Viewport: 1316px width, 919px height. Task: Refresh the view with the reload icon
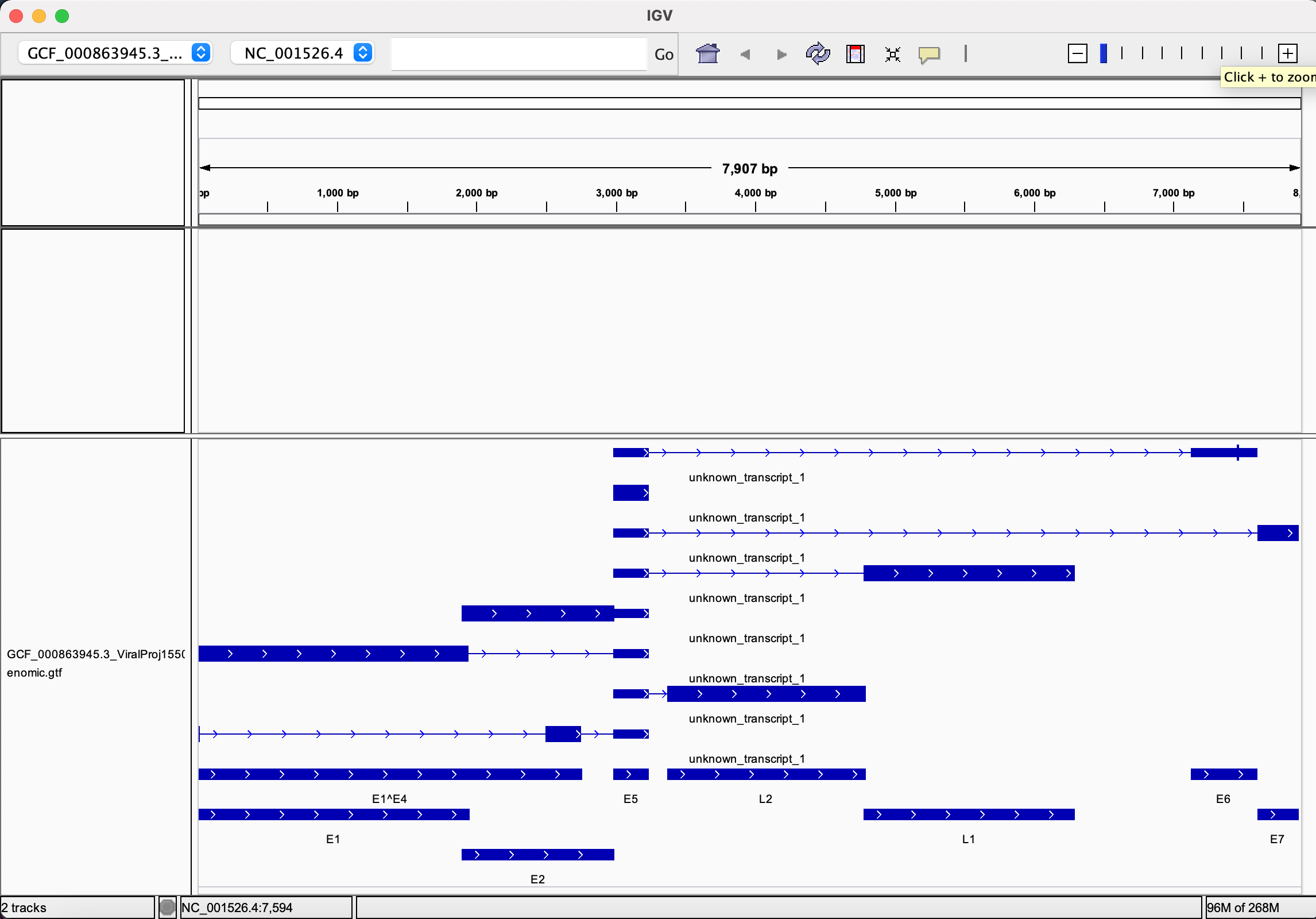click(818, 54)
